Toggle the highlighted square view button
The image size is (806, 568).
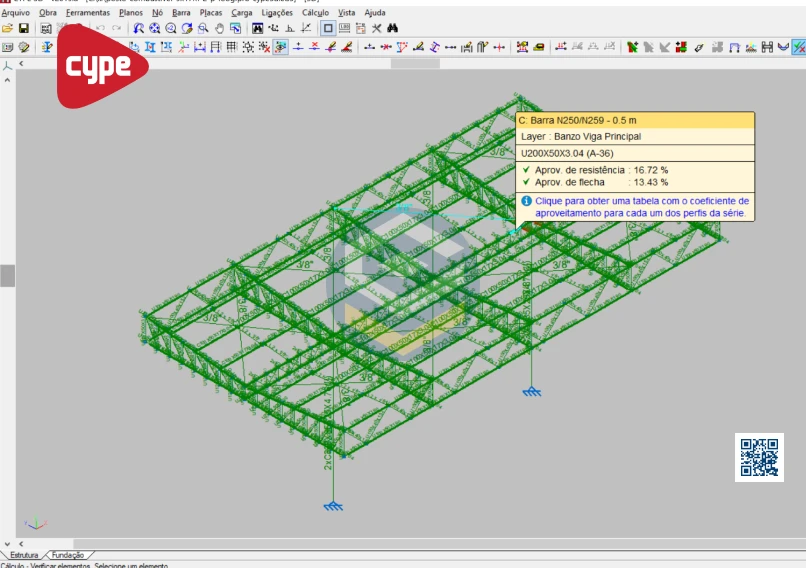click(327, 28)
